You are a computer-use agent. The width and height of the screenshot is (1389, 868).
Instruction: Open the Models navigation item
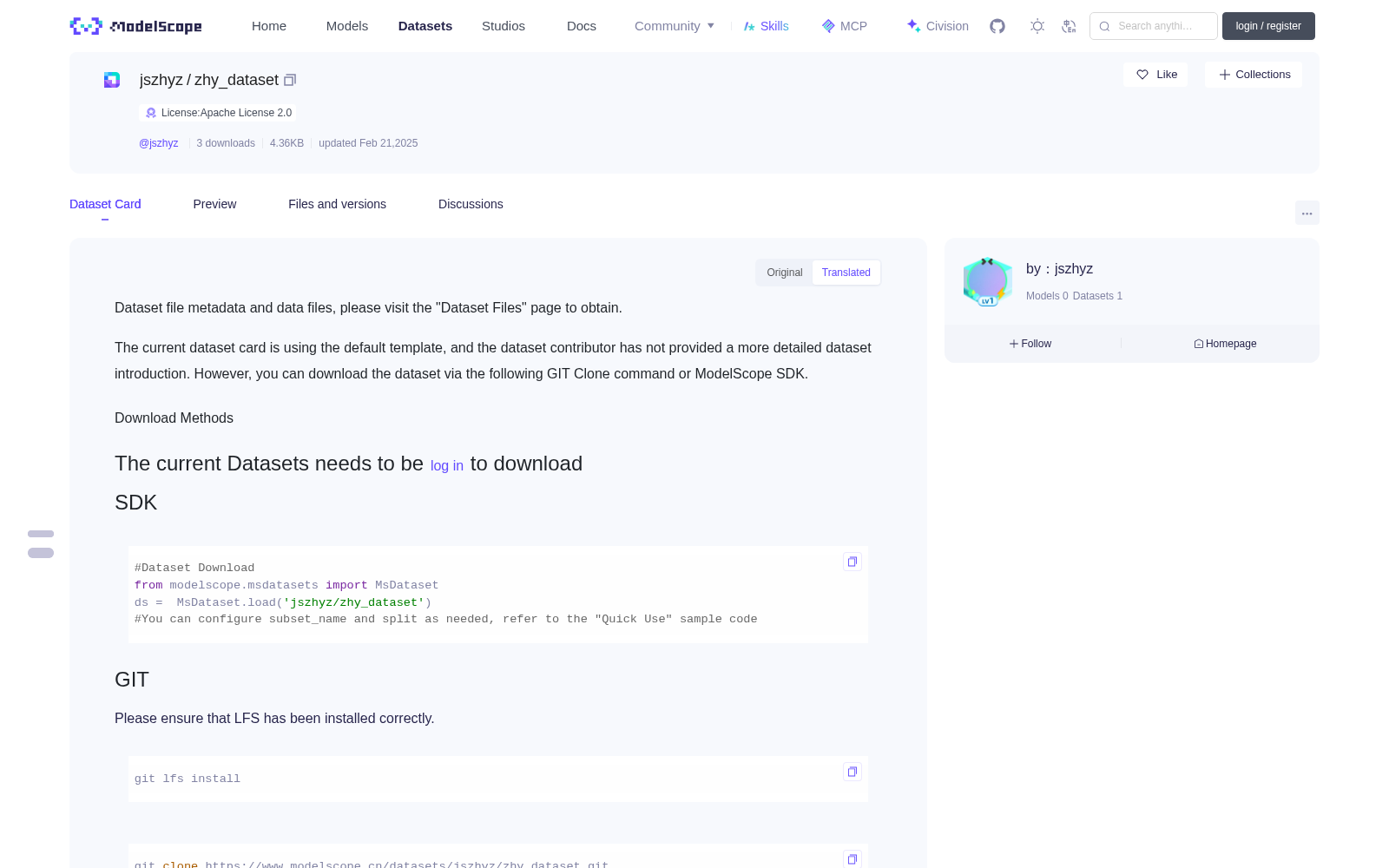347,26
